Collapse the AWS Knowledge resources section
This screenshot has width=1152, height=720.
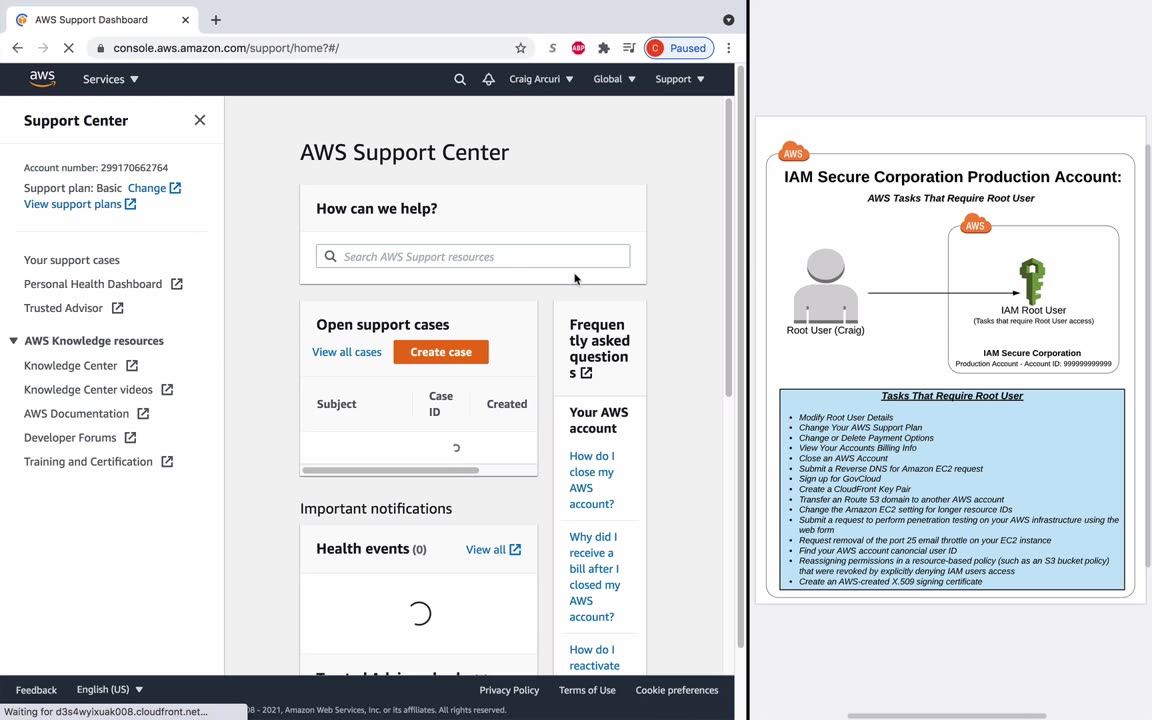(13, 341)
